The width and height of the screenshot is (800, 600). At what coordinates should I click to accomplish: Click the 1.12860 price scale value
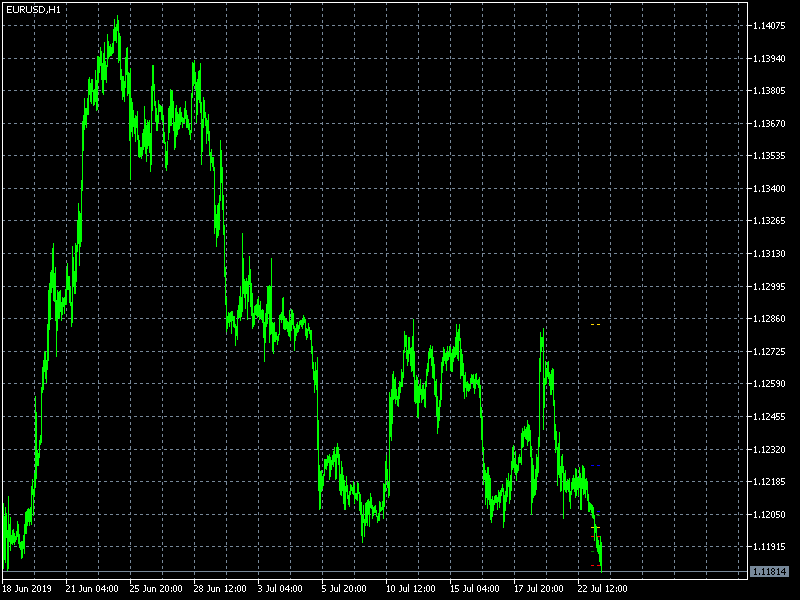(769, 319)
